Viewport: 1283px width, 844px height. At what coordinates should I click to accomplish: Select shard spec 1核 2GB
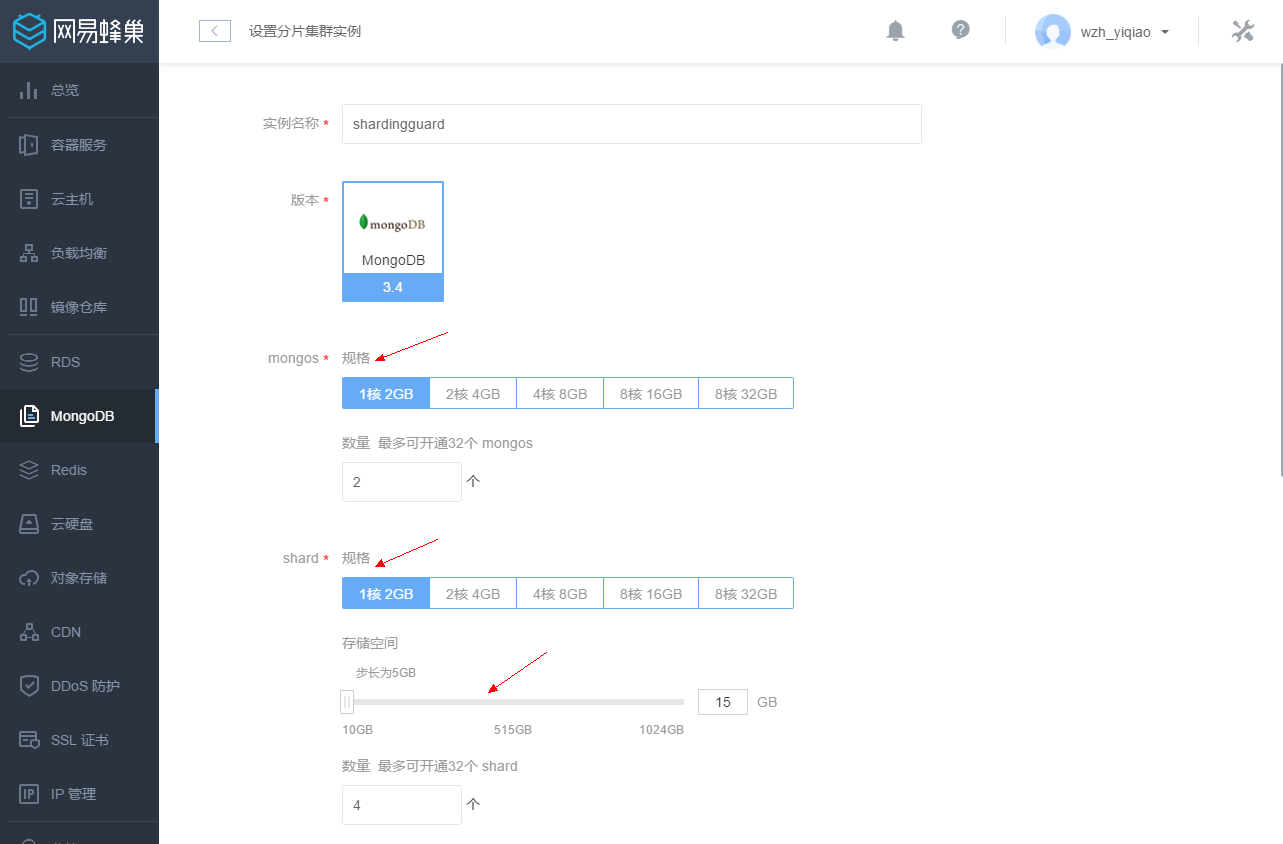tap(386, 593)
